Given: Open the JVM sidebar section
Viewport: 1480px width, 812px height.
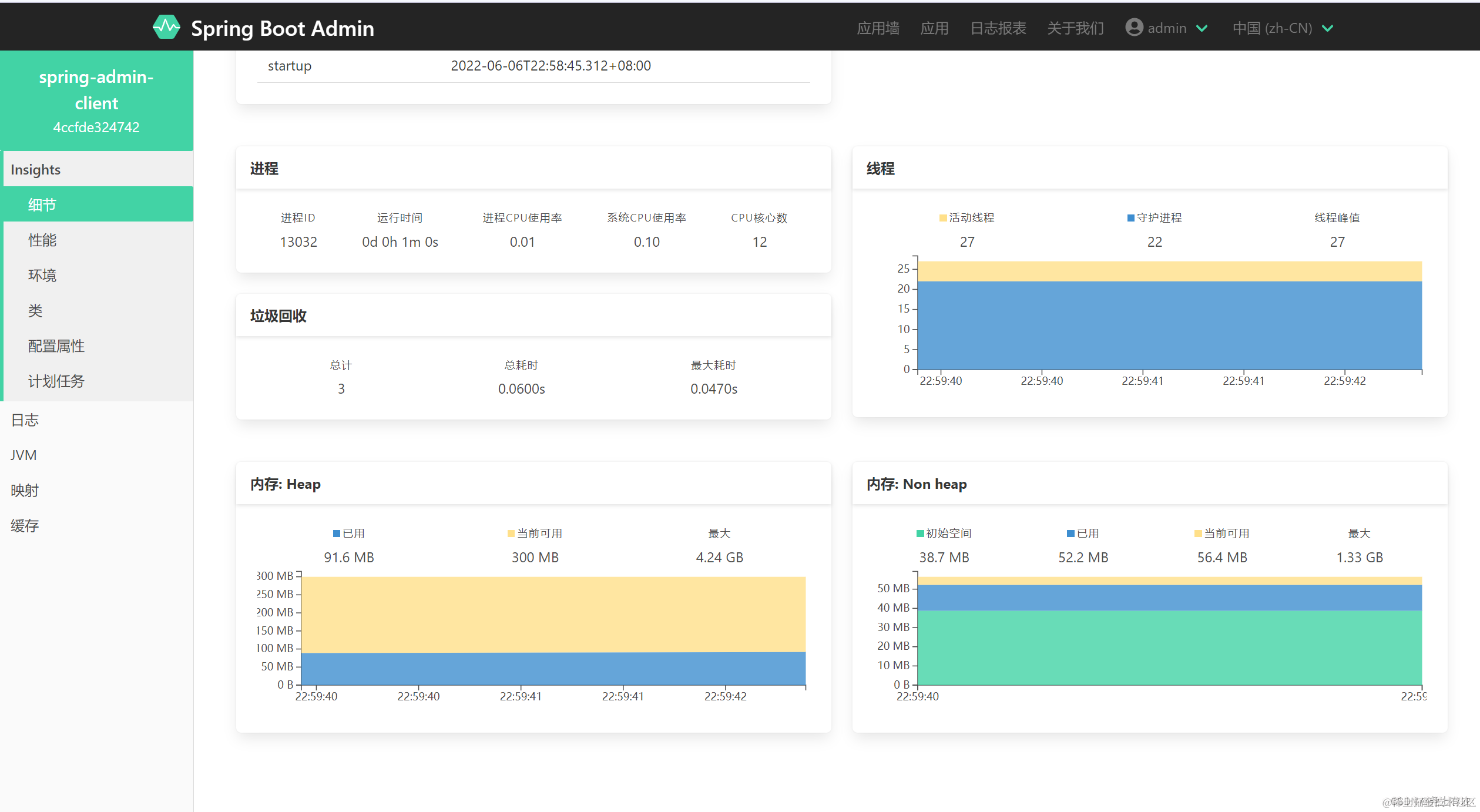Looking at the screenshot, I should click(24, 455).
